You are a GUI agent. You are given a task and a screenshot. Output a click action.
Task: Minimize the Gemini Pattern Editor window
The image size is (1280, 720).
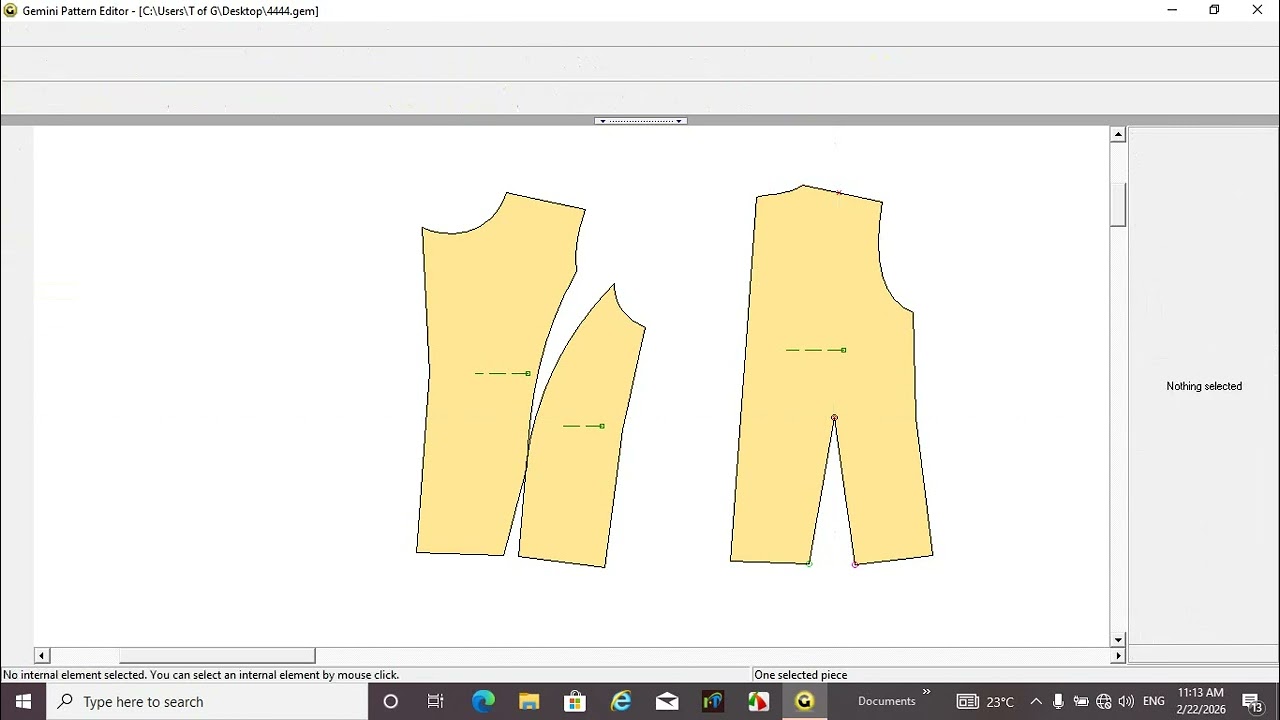[1172, 10]
